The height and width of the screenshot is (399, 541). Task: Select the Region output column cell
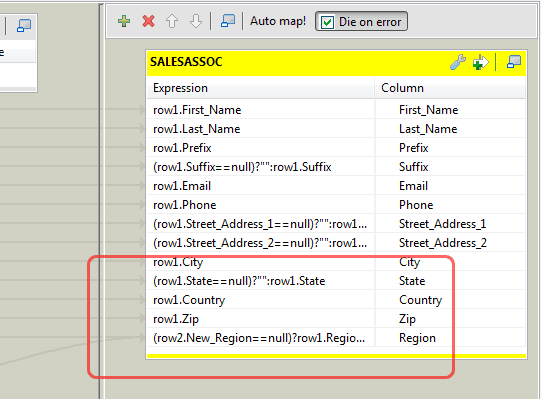point(450,338)
